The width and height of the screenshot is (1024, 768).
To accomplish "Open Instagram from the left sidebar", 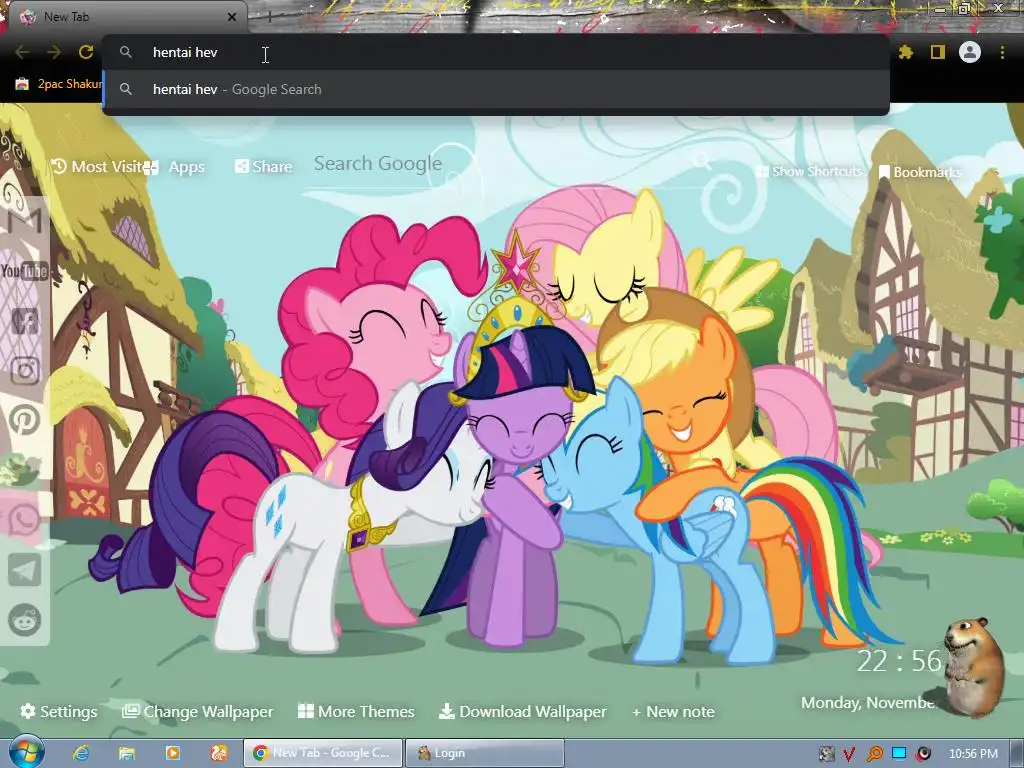I will point(25,370).
